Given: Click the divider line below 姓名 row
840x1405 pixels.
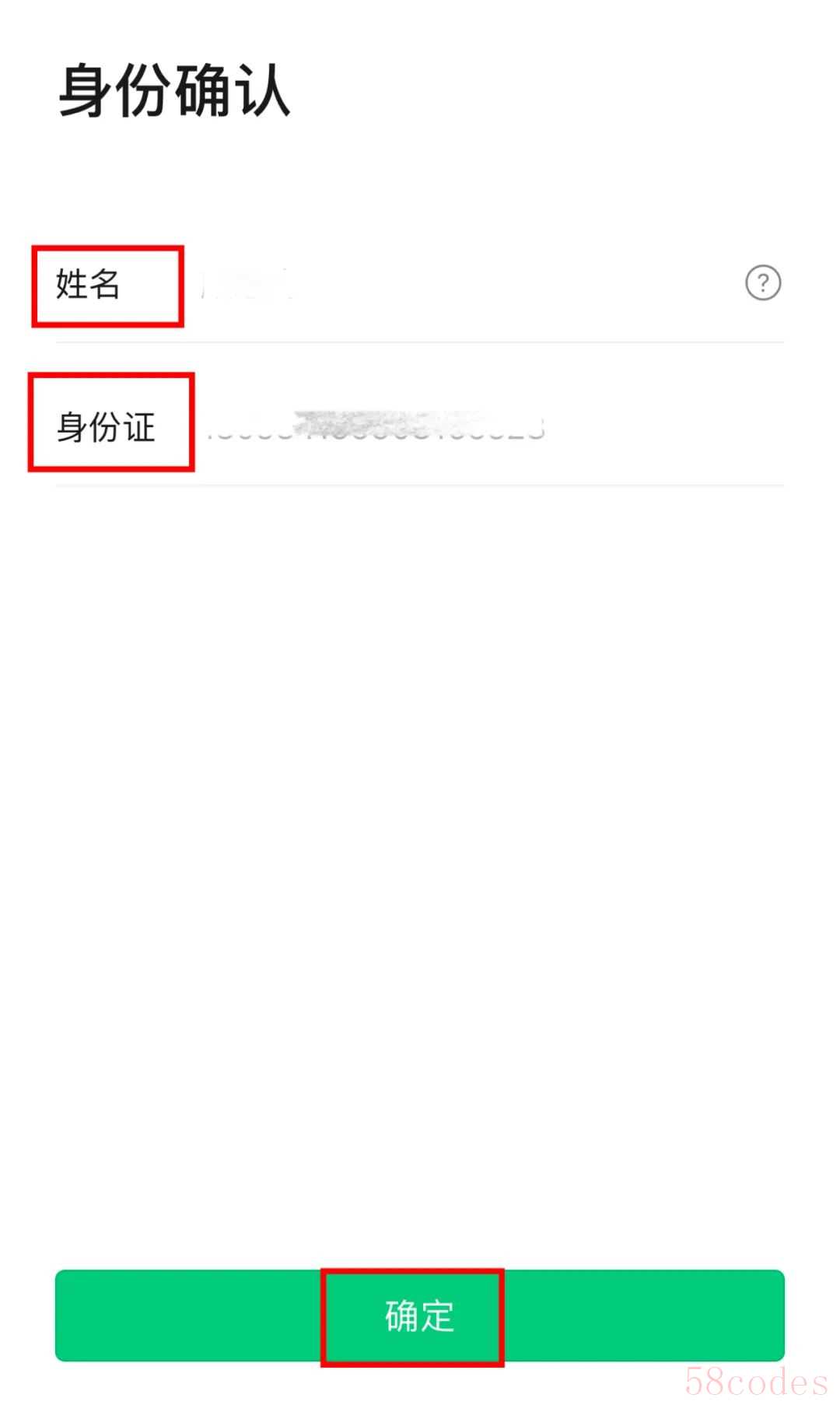Looking at the screenshot, I should pos(420,342).
